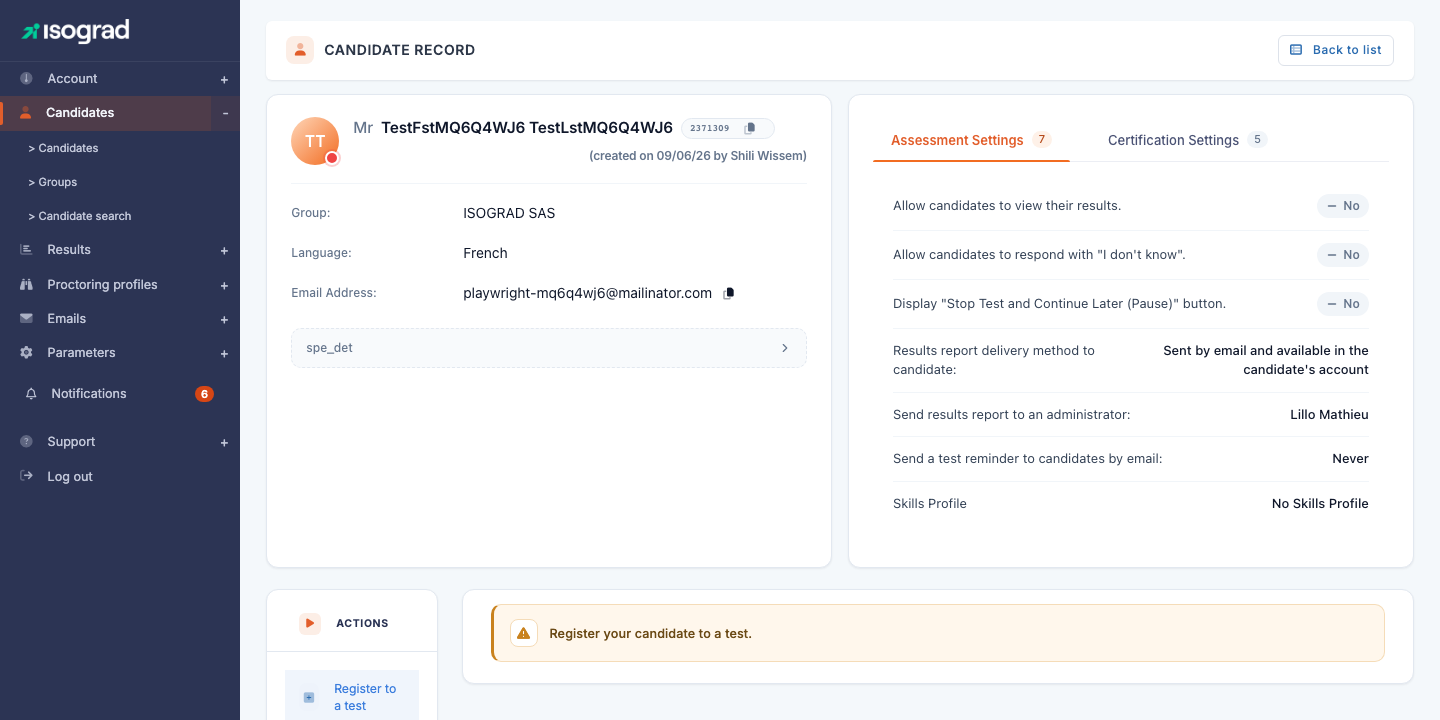This screenshot has width=1440, height=720.
Task: Expand the Account menu plus sign
Action: point(224,79)
